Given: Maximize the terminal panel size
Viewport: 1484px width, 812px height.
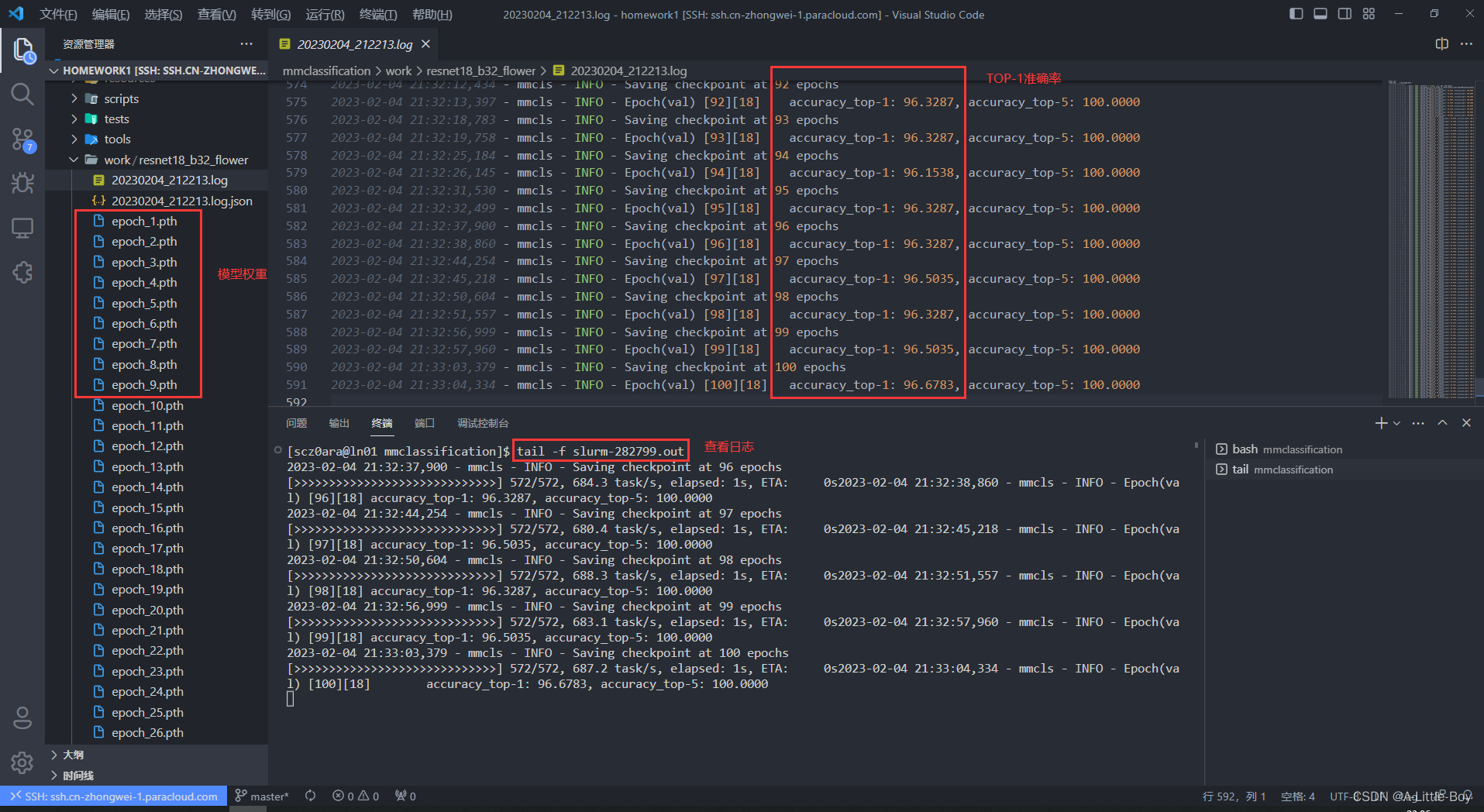Looking at the screenshot, I should click(x=1442, y=423).
